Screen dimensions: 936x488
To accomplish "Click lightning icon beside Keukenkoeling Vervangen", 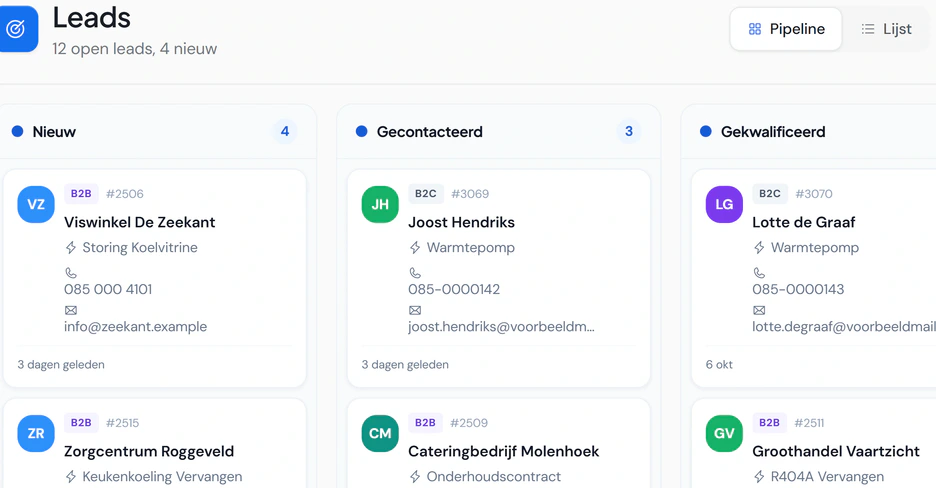I will click(x=71, y=477).
